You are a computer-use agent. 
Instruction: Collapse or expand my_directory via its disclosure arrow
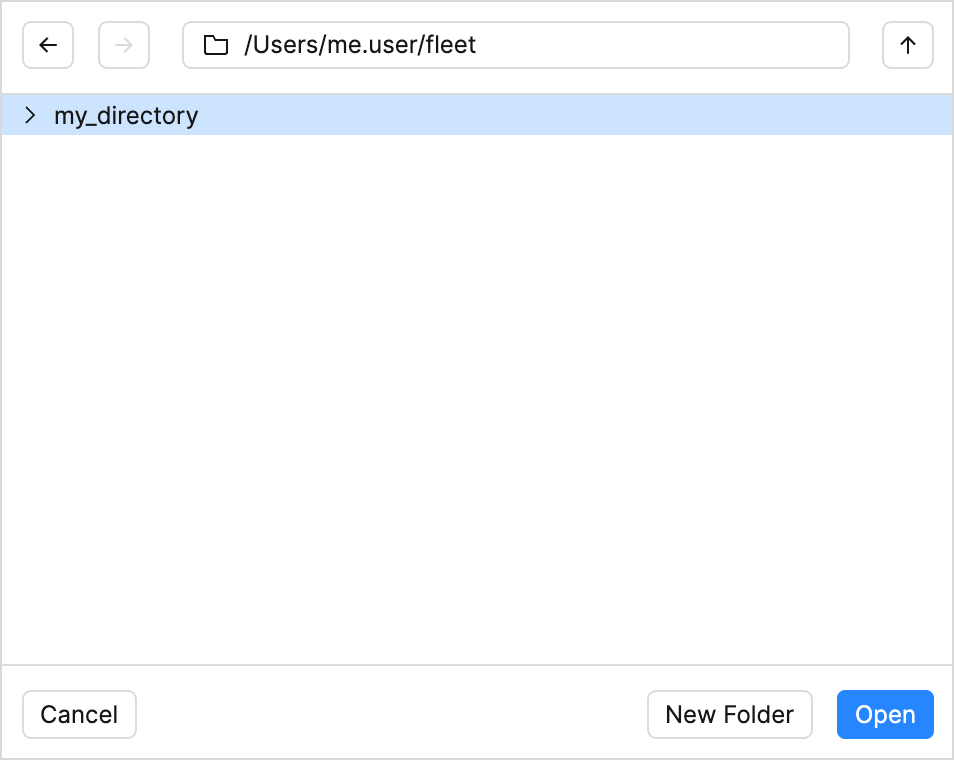tap(30, 115)
